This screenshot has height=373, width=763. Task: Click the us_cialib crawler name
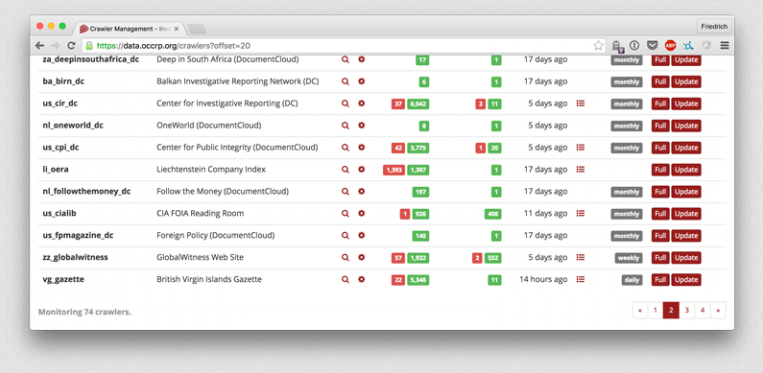point(59,213)
